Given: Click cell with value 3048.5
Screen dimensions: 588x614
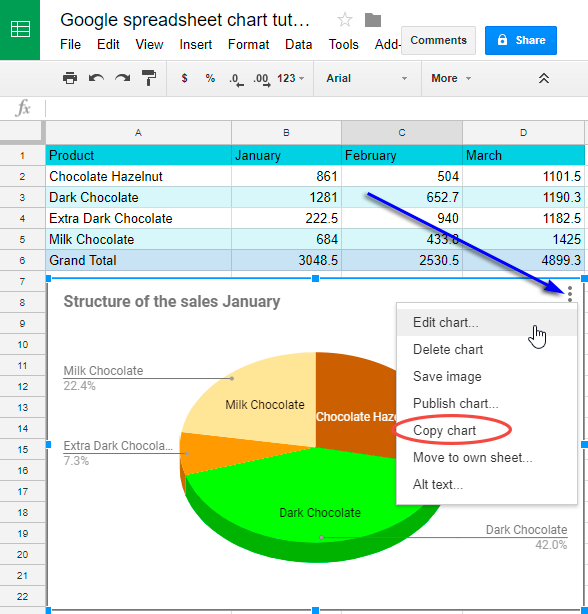Looking at the screenshot, I should 286,260.
